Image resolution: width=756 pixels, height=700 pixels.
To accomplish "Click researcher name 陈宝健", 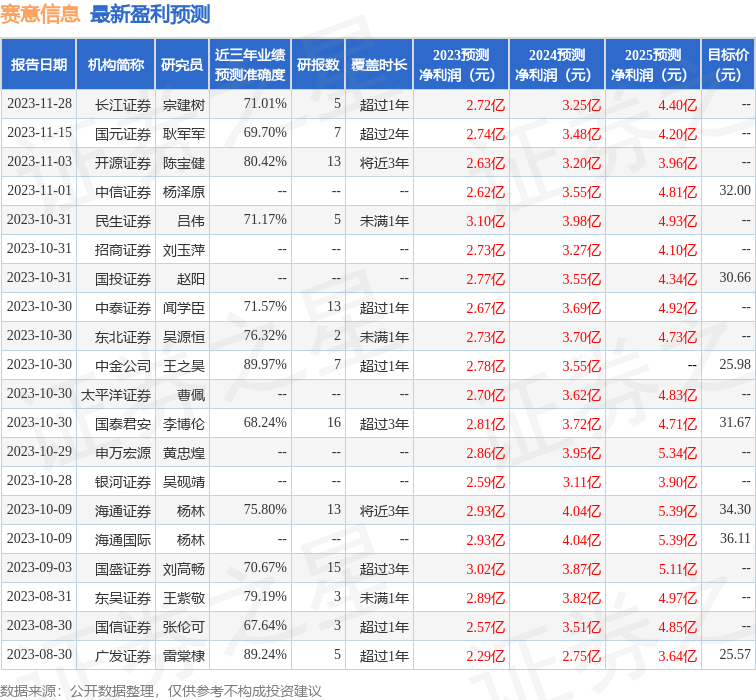I will coord(184,163).
